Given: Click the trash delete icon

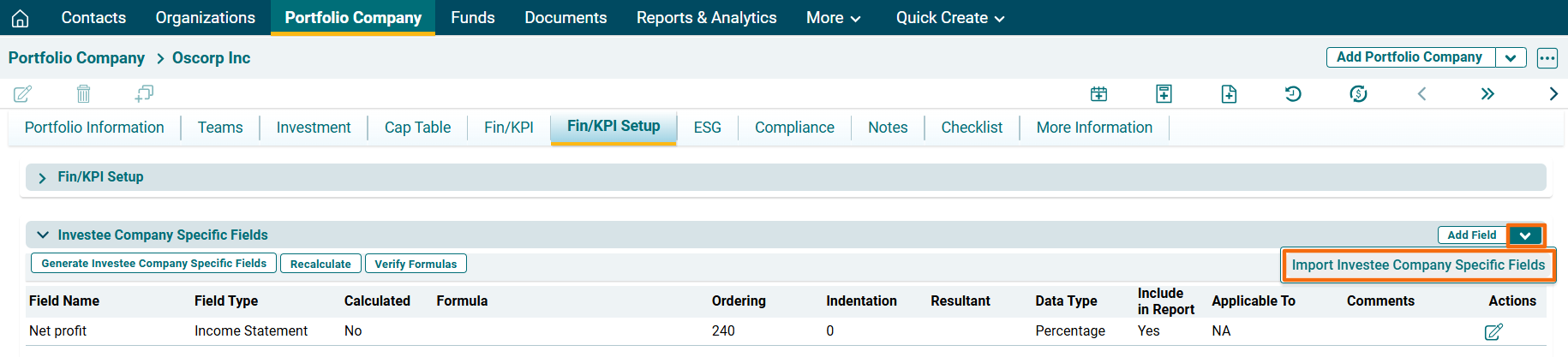Looking at the screenshot, I should [83, 93].
